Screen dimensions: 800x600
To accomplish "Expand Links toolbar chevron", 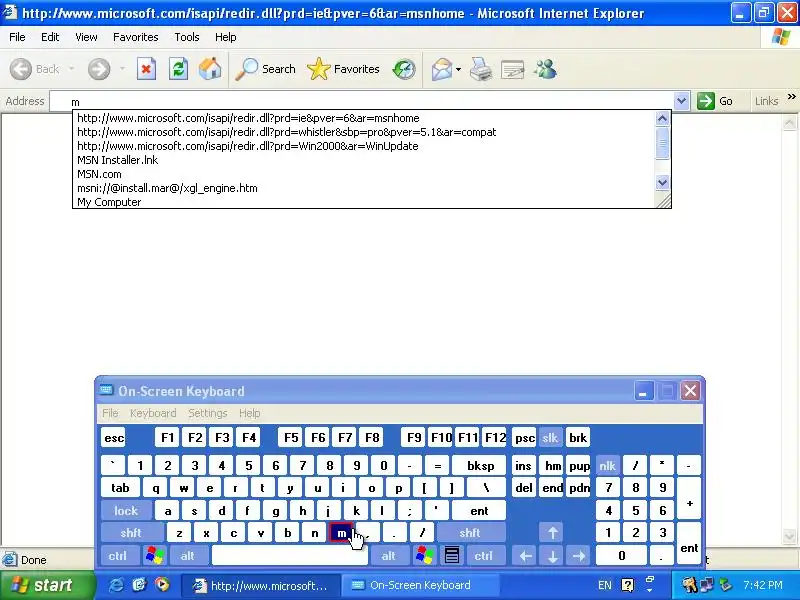I will [791, 96].
